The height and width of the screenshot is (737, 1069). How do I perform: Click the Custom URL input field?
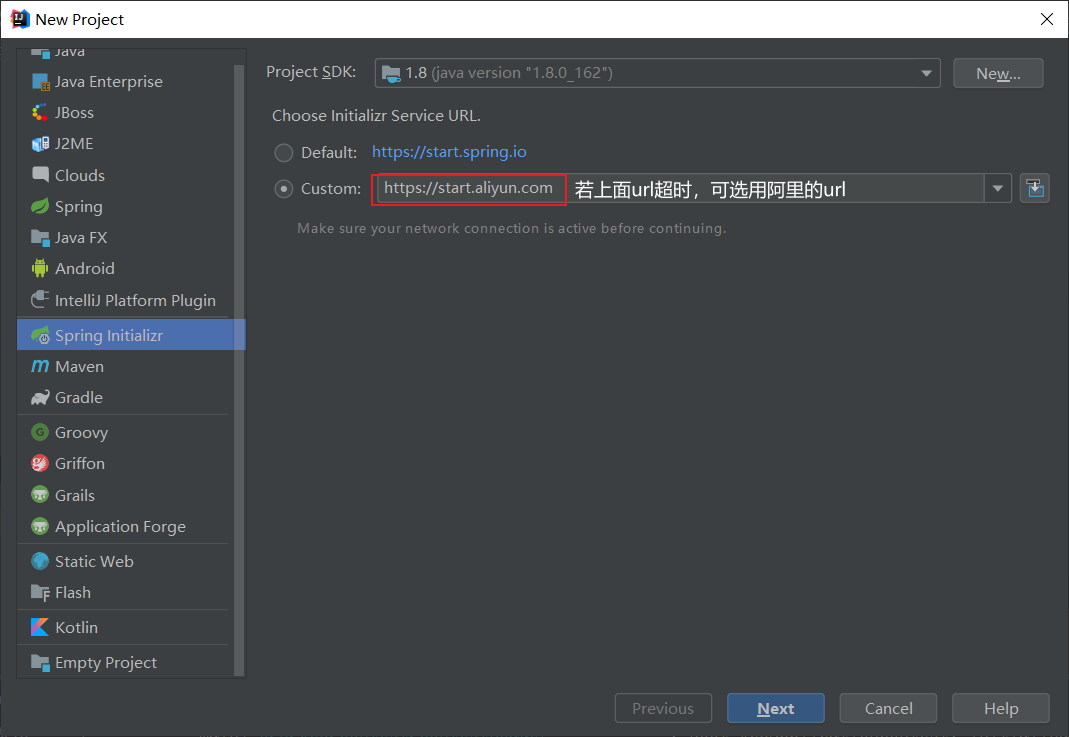680,188
